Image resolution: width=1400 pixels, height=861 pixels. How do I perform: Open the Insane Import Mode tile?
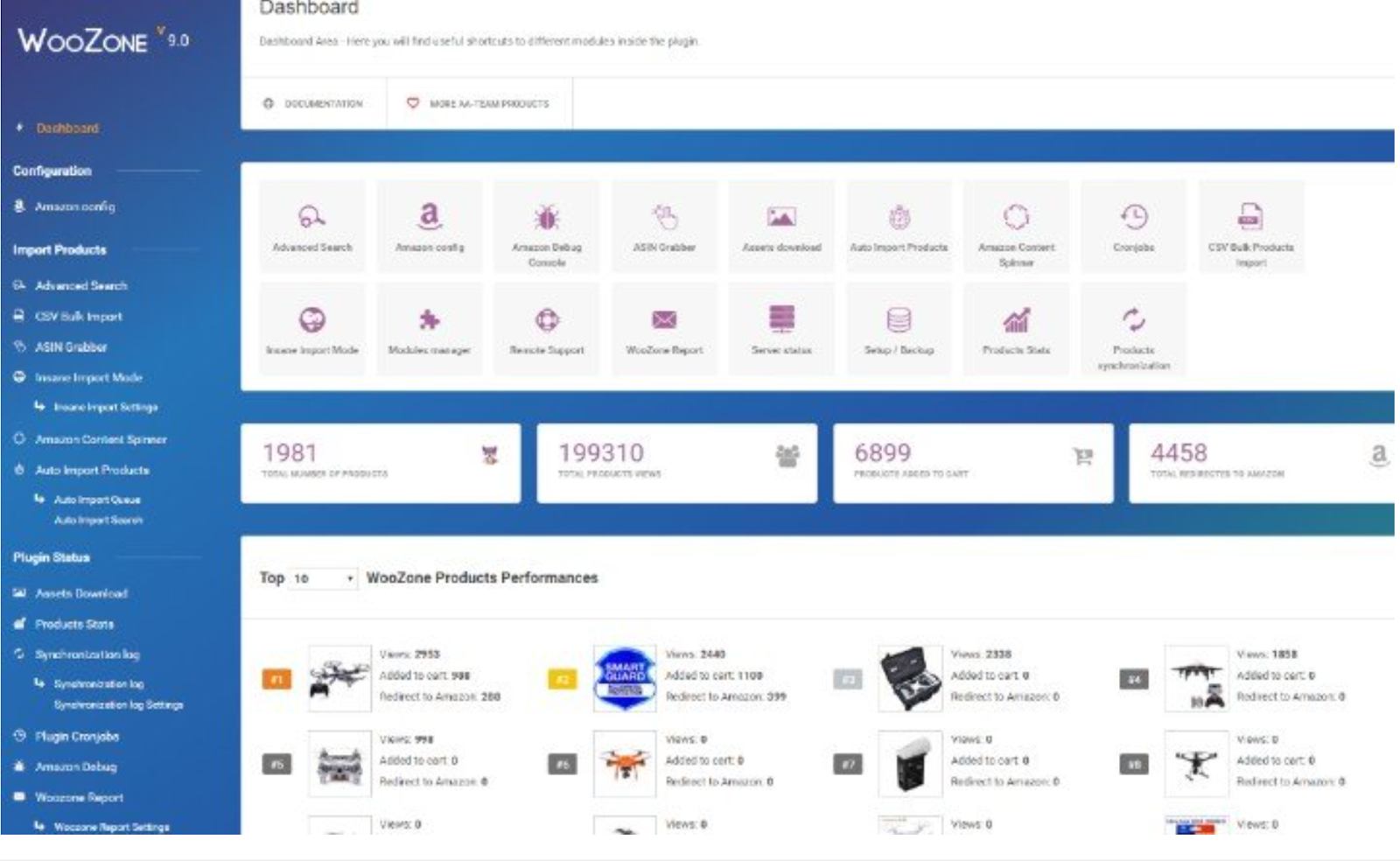click(311, 330)
